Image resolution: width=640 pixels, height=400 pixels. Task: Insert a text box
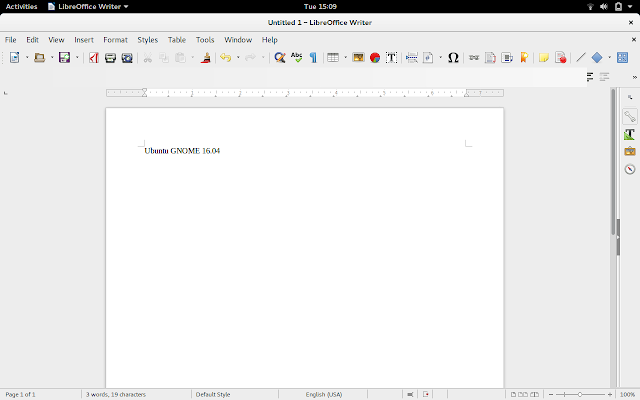click(391, 58)
